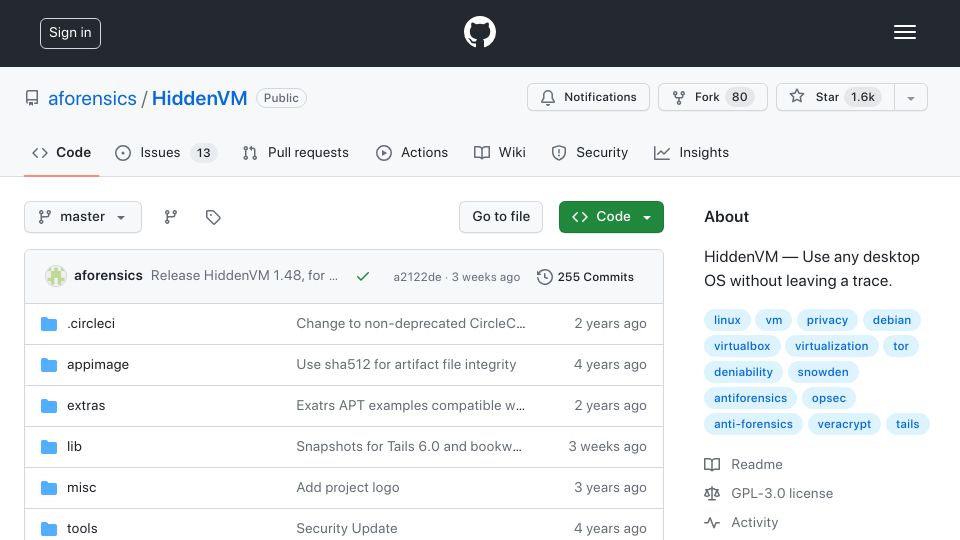Image resolution: width=960 pixels, height=540 pixels.
Task: Click the GitHub Octocat logo
Action: 480,32
